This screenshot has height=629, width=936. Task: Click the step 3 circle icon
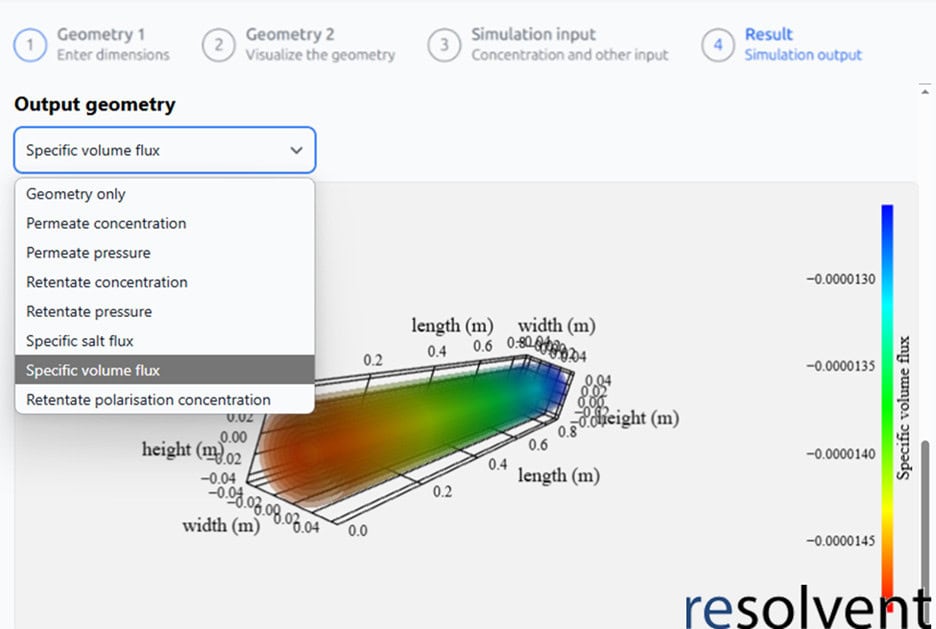tap(444, 45)
